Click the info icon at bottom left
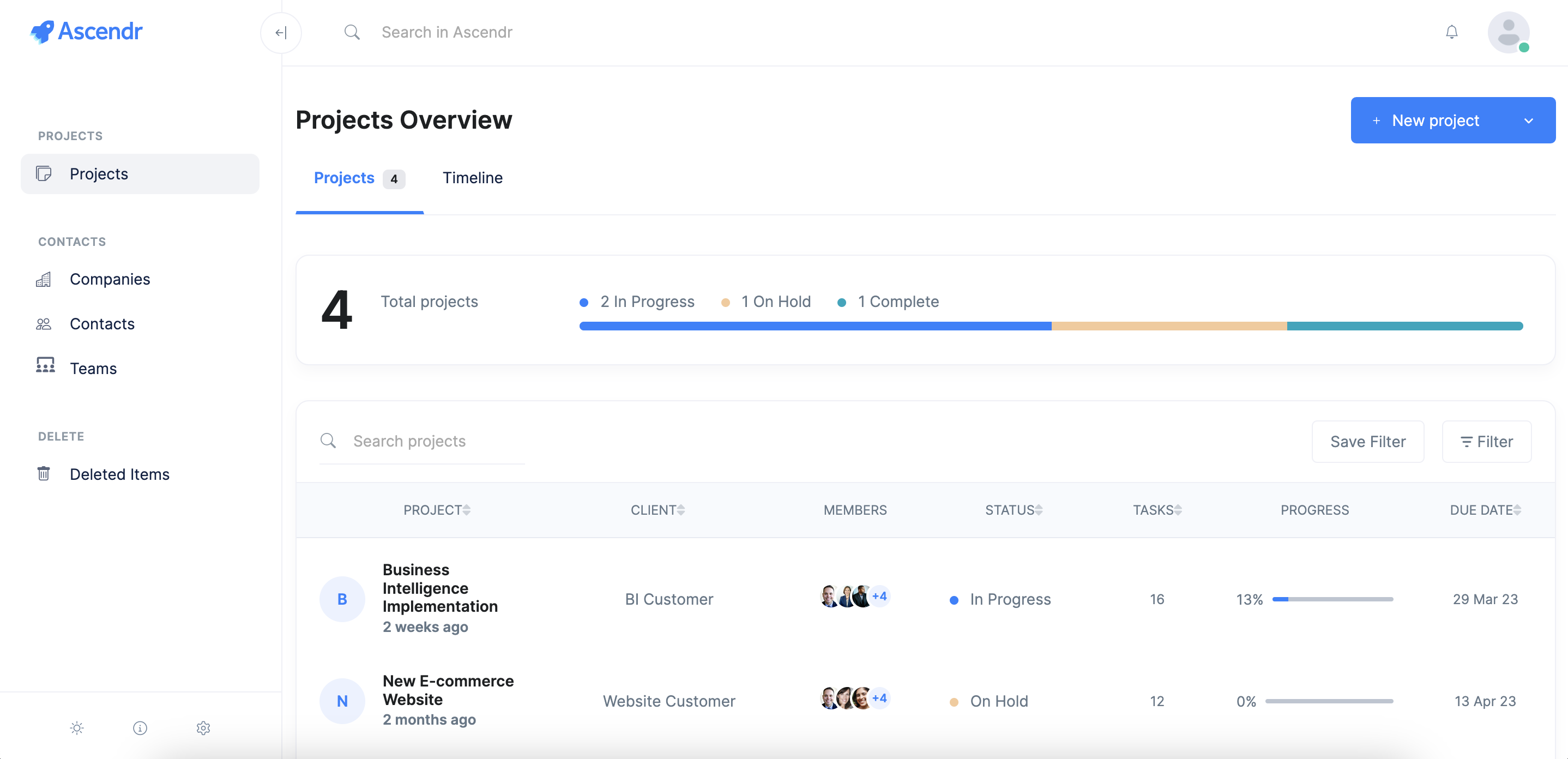This screenshot has height=759, width=1568. coord(140,728)
